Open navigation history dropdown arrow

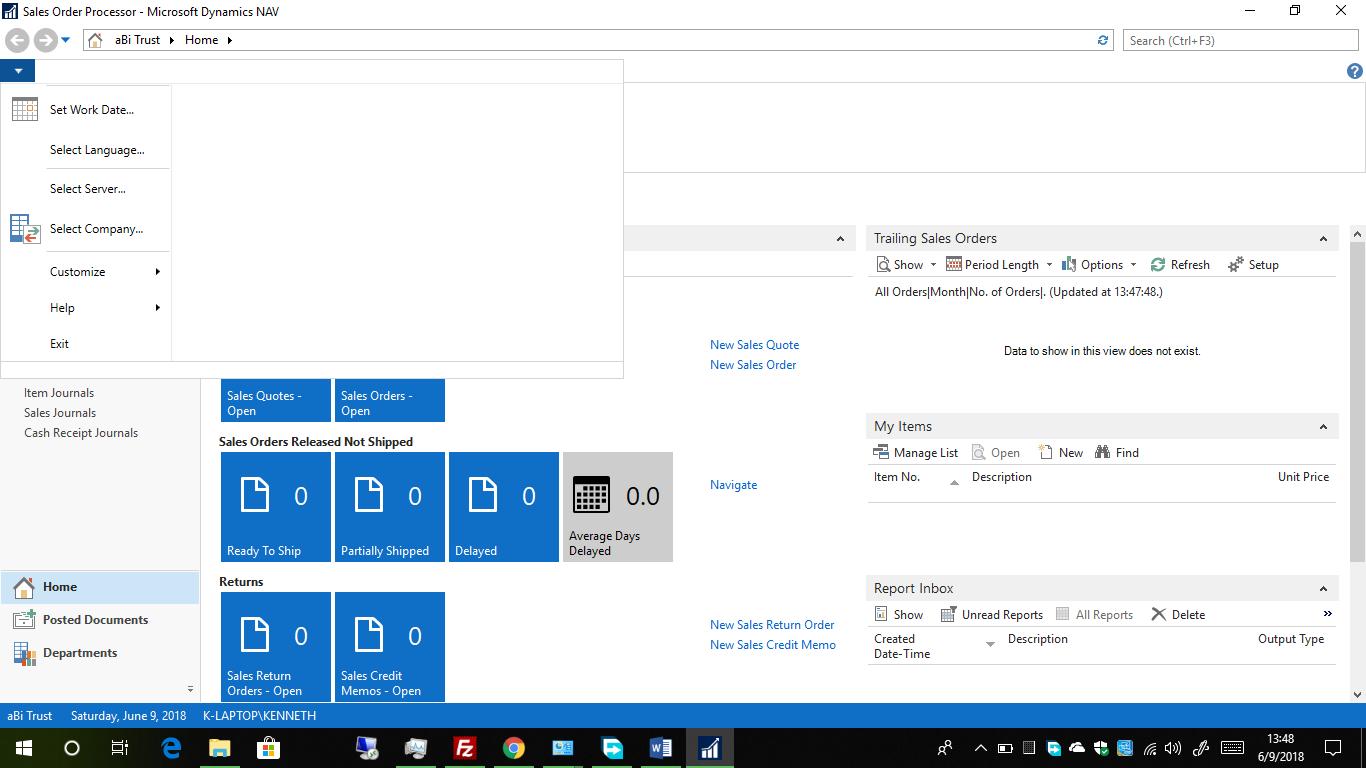(x=66, y=40)
